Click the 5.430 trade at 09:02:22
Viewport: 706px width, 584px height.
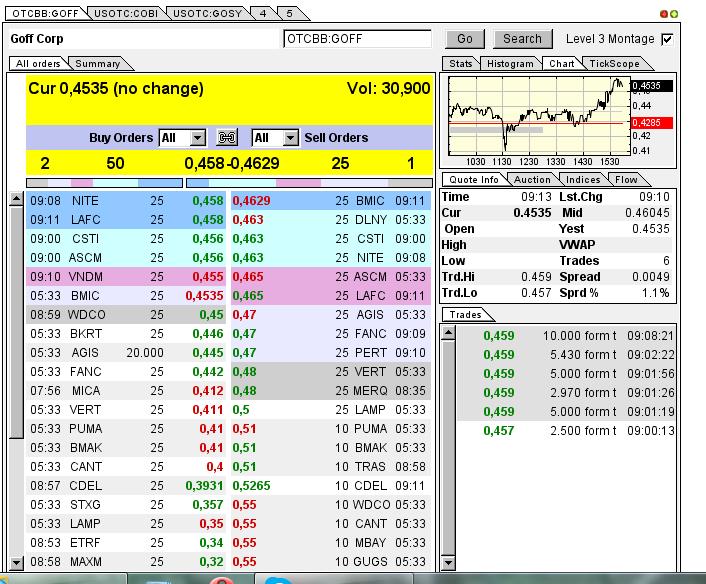566,354
